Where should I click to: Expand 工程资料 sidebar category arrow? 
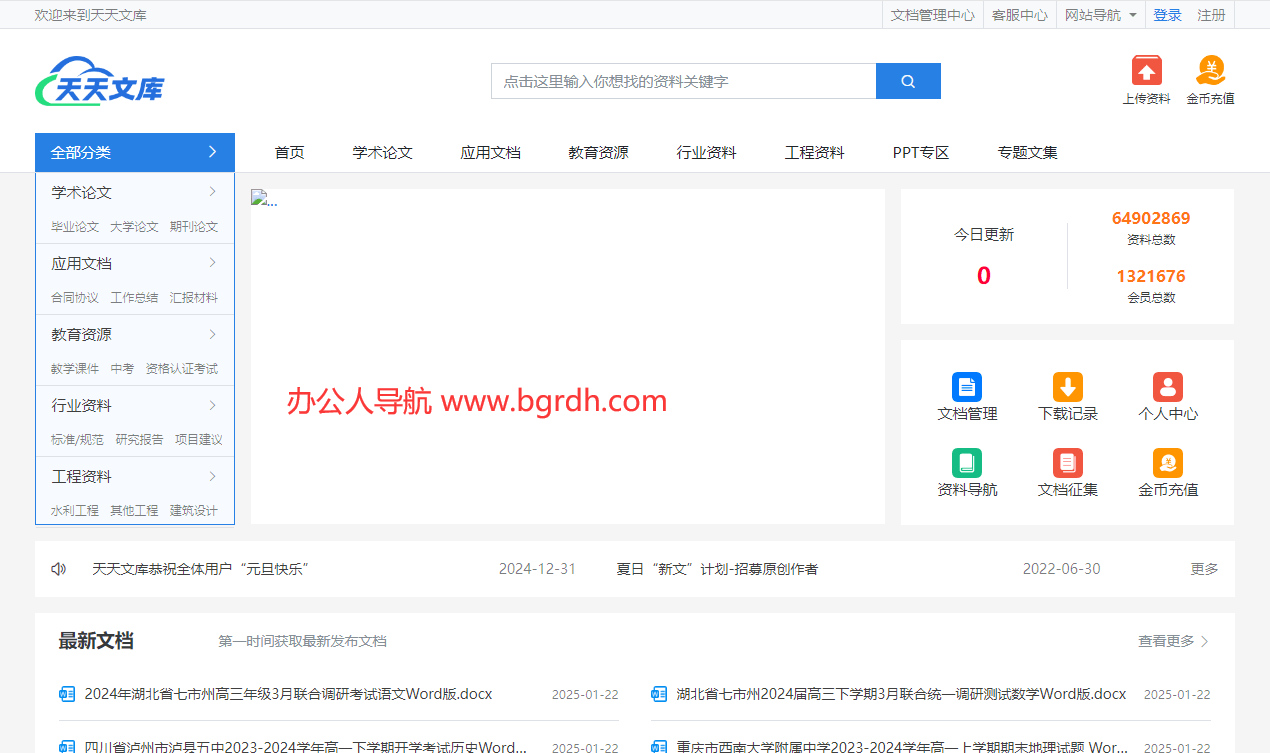tap(212, 476)
